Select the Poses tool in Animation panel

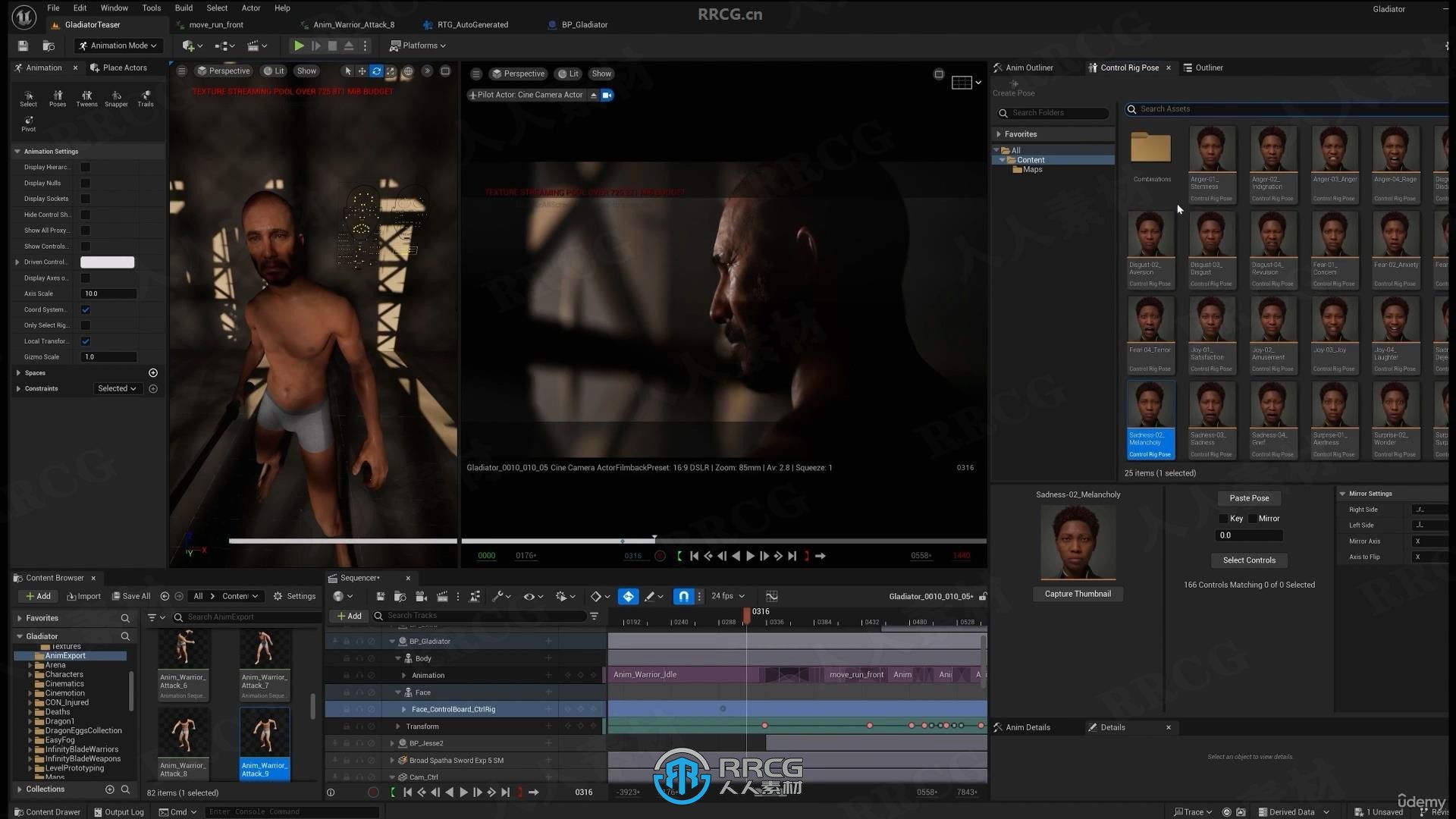(58, 99)
